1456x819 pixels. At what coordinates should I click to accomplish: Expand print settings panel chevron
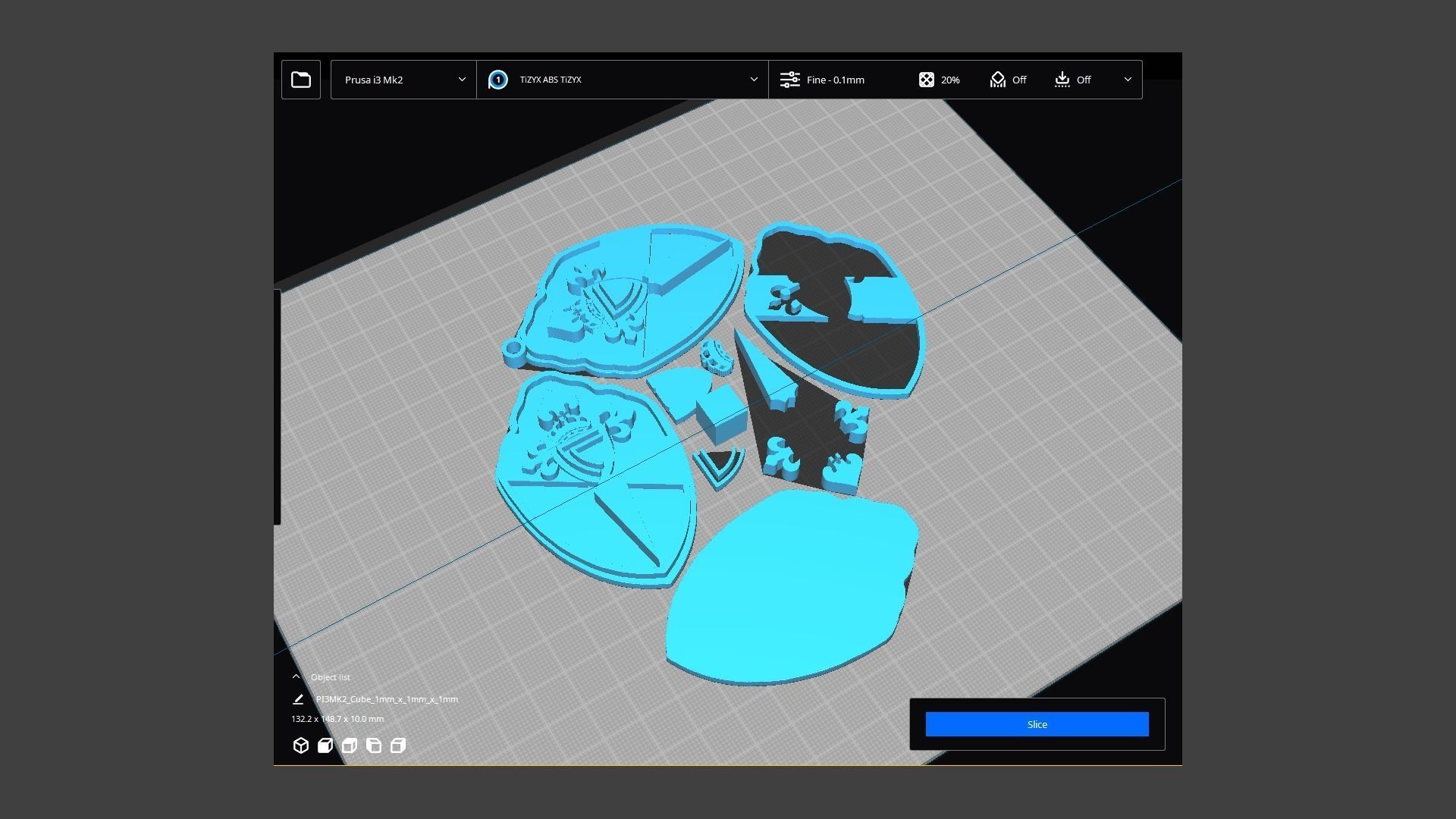[1128, 80]
